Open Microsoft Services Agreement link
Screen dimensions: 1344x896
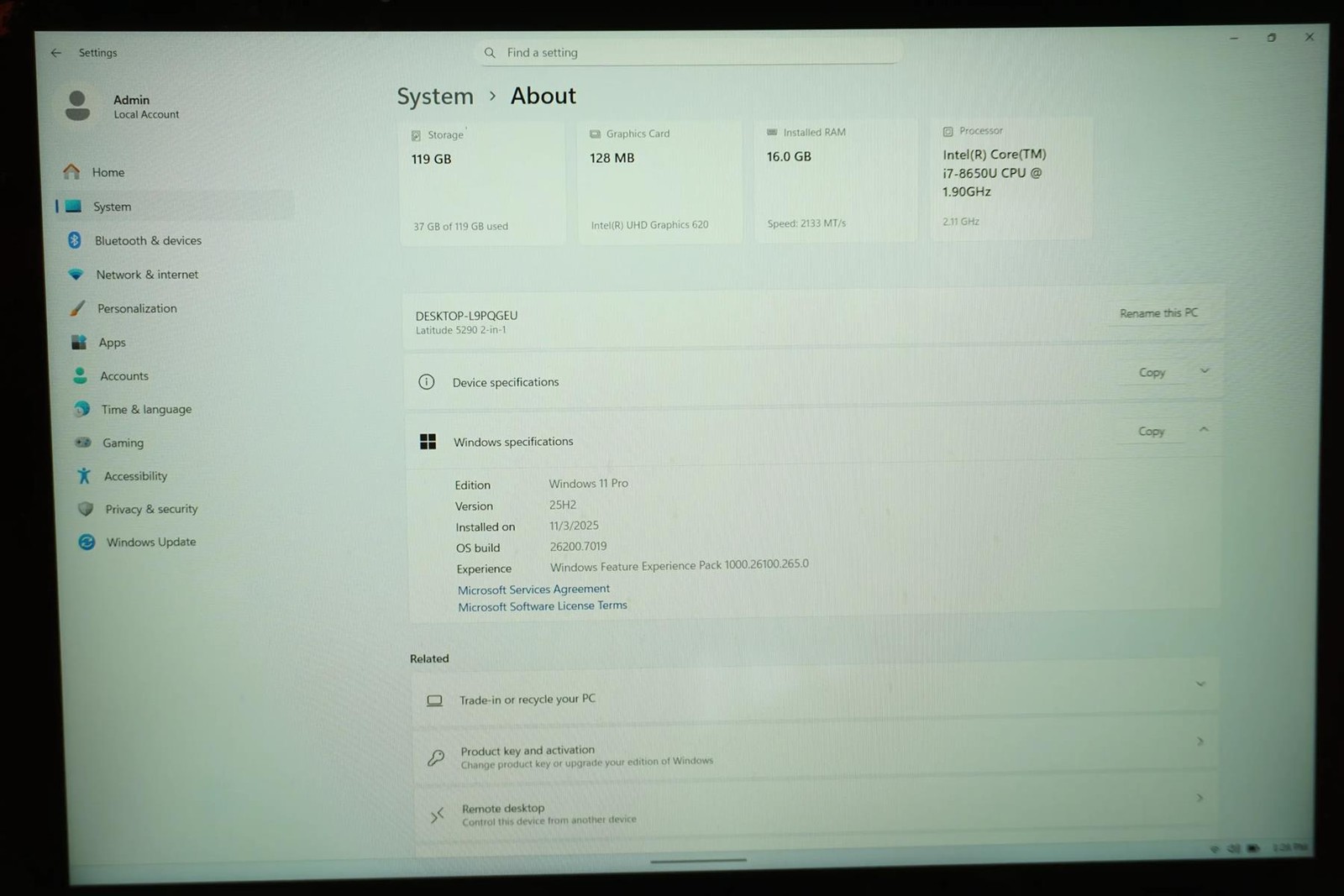(x=533, y=589)
